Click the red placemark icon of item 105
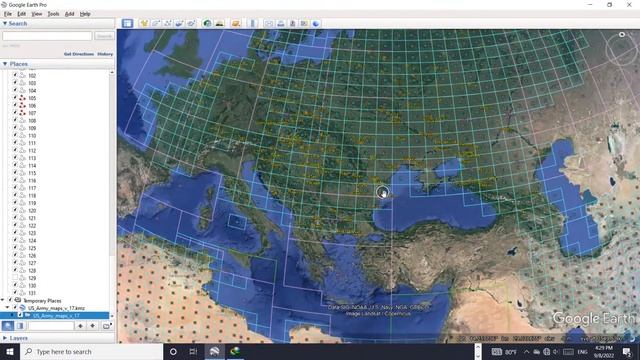 (22, 98)
